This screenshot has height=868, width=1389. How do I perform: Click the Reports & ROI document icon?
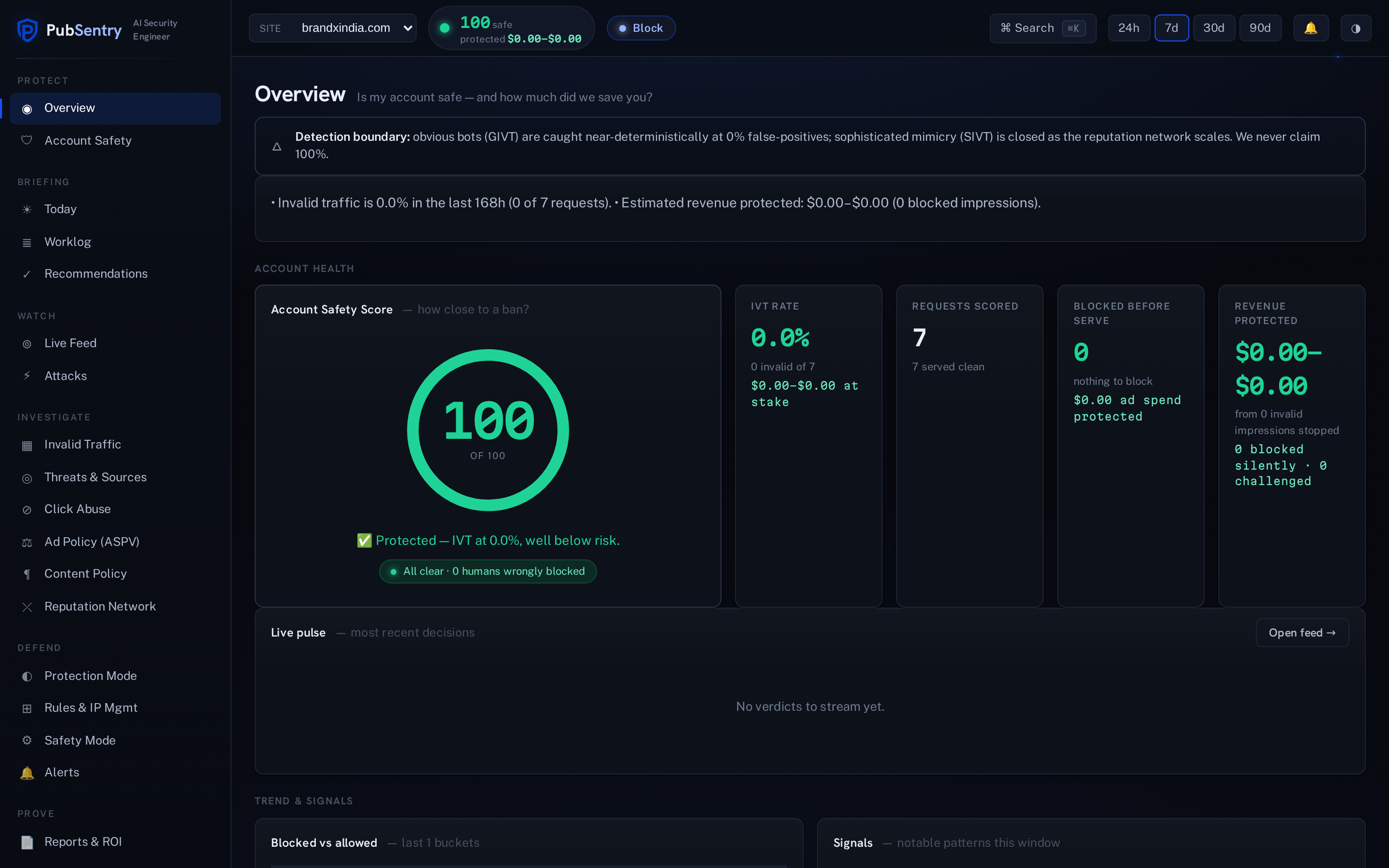tap(27, 842)
